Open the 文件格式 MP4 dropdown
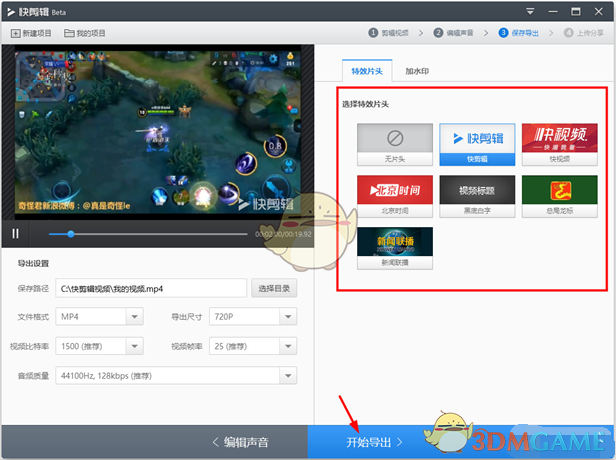Image resolution: width=616 pixels, height=460 pixels. [x=99, y=317]
